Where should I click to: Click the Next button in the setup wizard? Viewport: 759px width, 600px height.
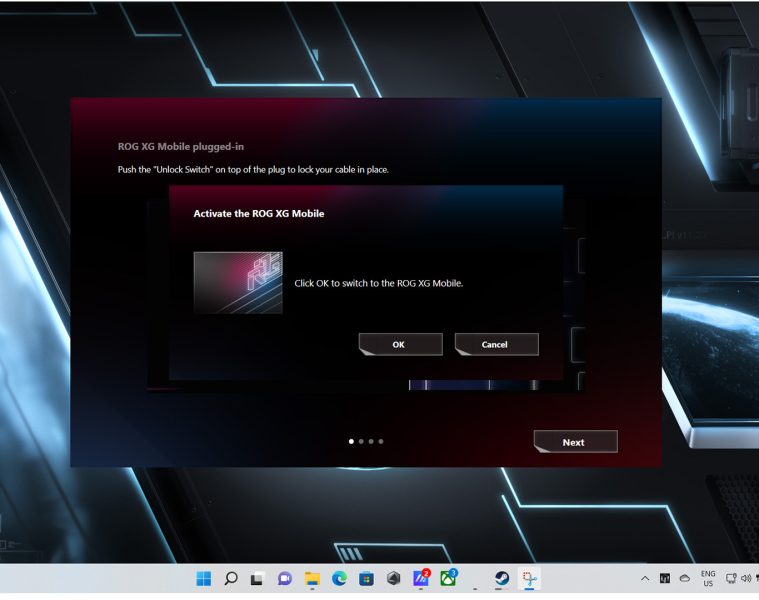click(x=576, y=442)
